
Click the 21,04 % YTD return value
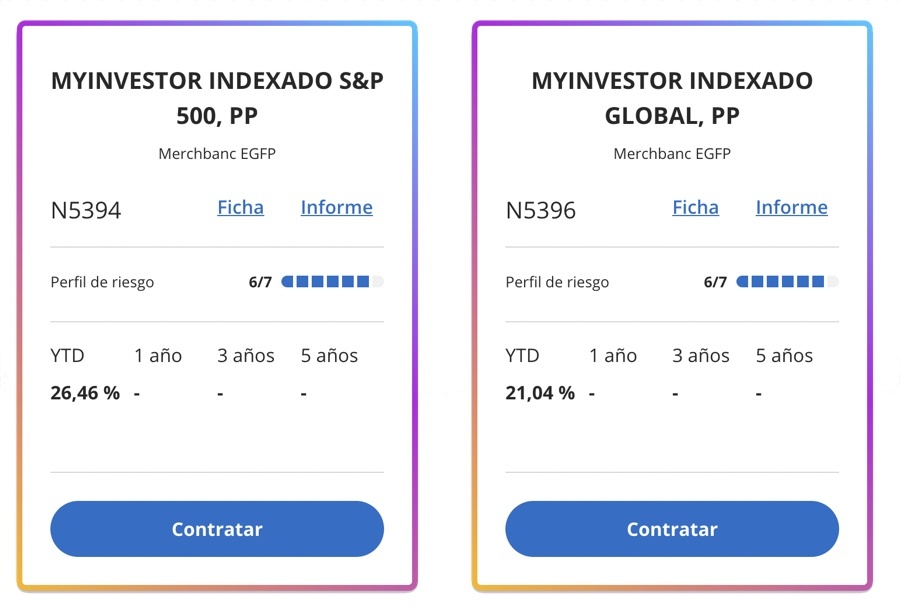coord(540,393)
